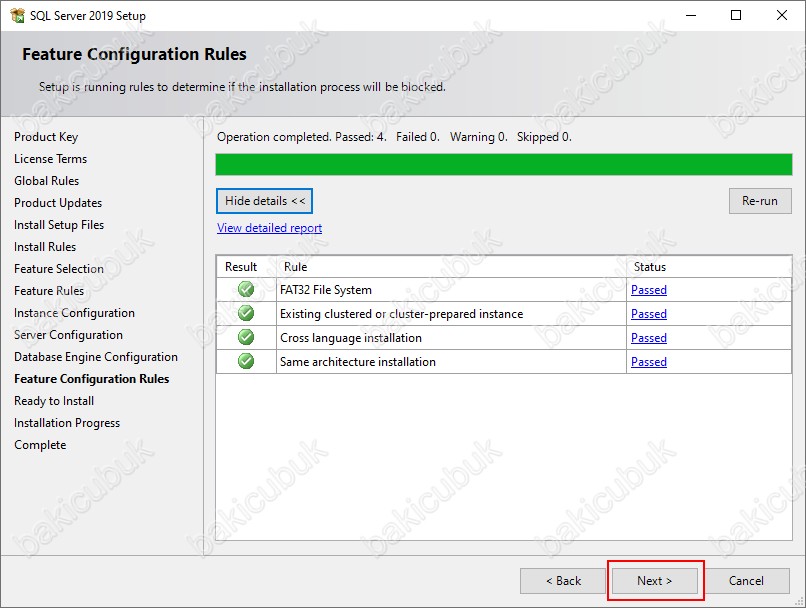Viewport: 806px width, 608px height.
Task: Click green check icon for Cross language installation
Action: (246, 337)
